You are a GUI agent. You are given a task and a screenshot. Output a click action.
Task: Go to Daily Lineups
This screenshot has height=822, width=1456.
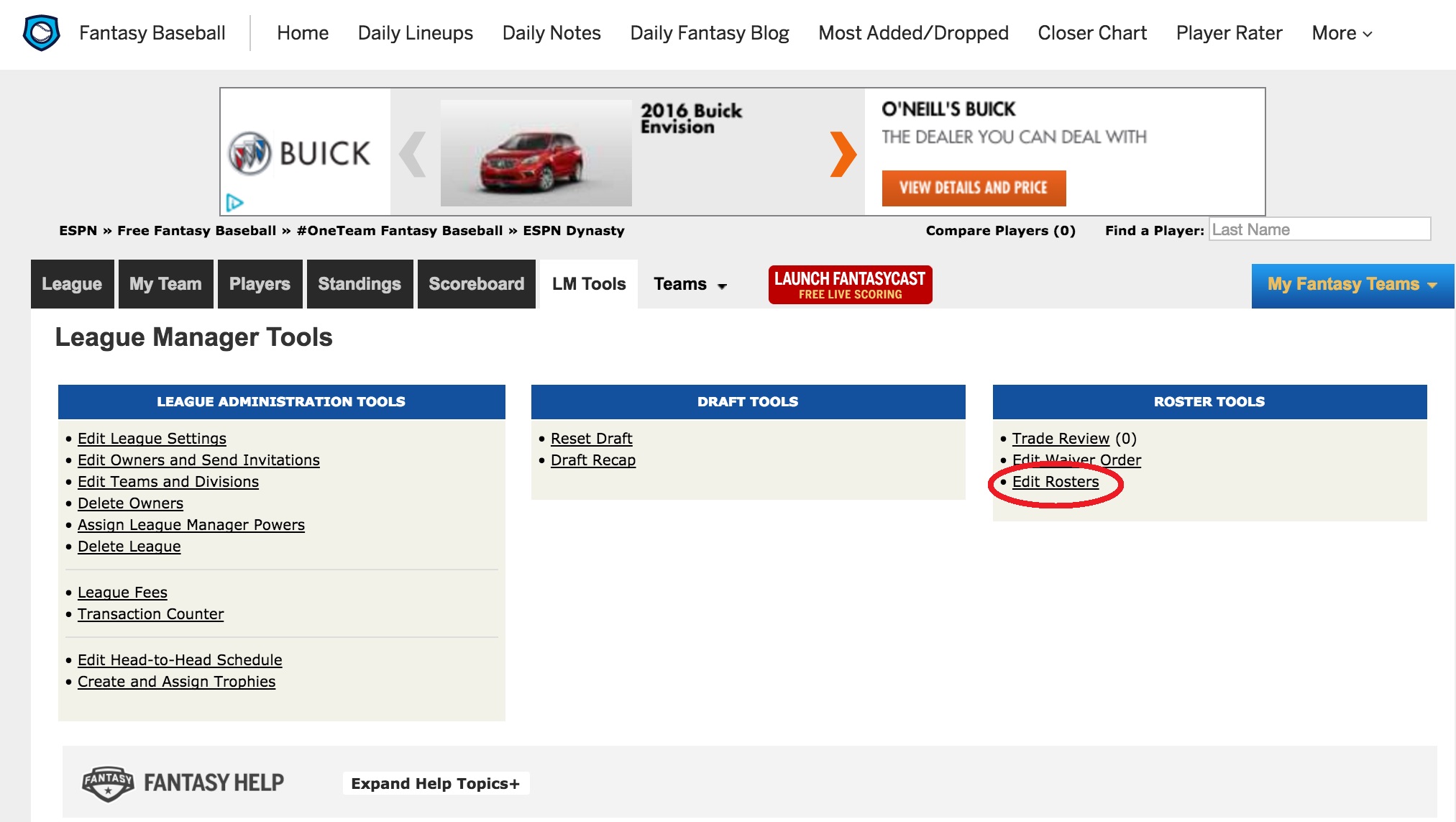pyautogui.click(x=416, y=33)
